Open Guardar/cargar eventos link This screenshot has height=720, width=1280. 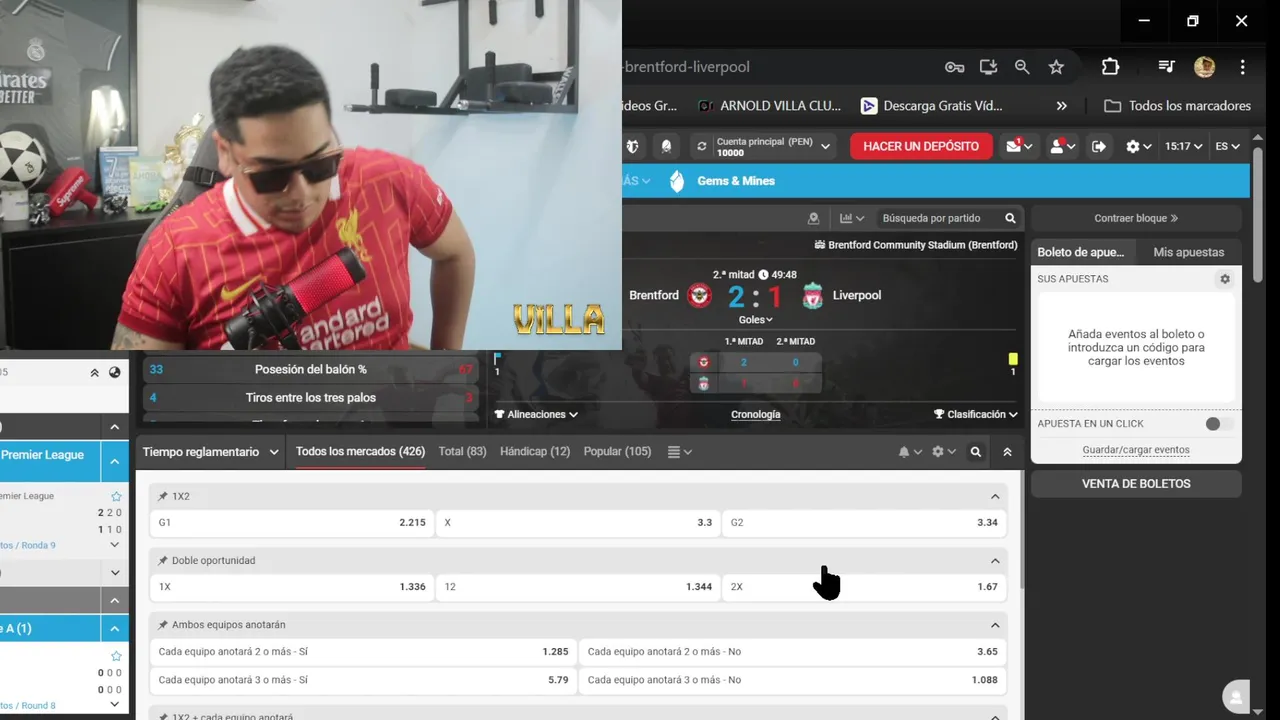(x=1136, y=450)
